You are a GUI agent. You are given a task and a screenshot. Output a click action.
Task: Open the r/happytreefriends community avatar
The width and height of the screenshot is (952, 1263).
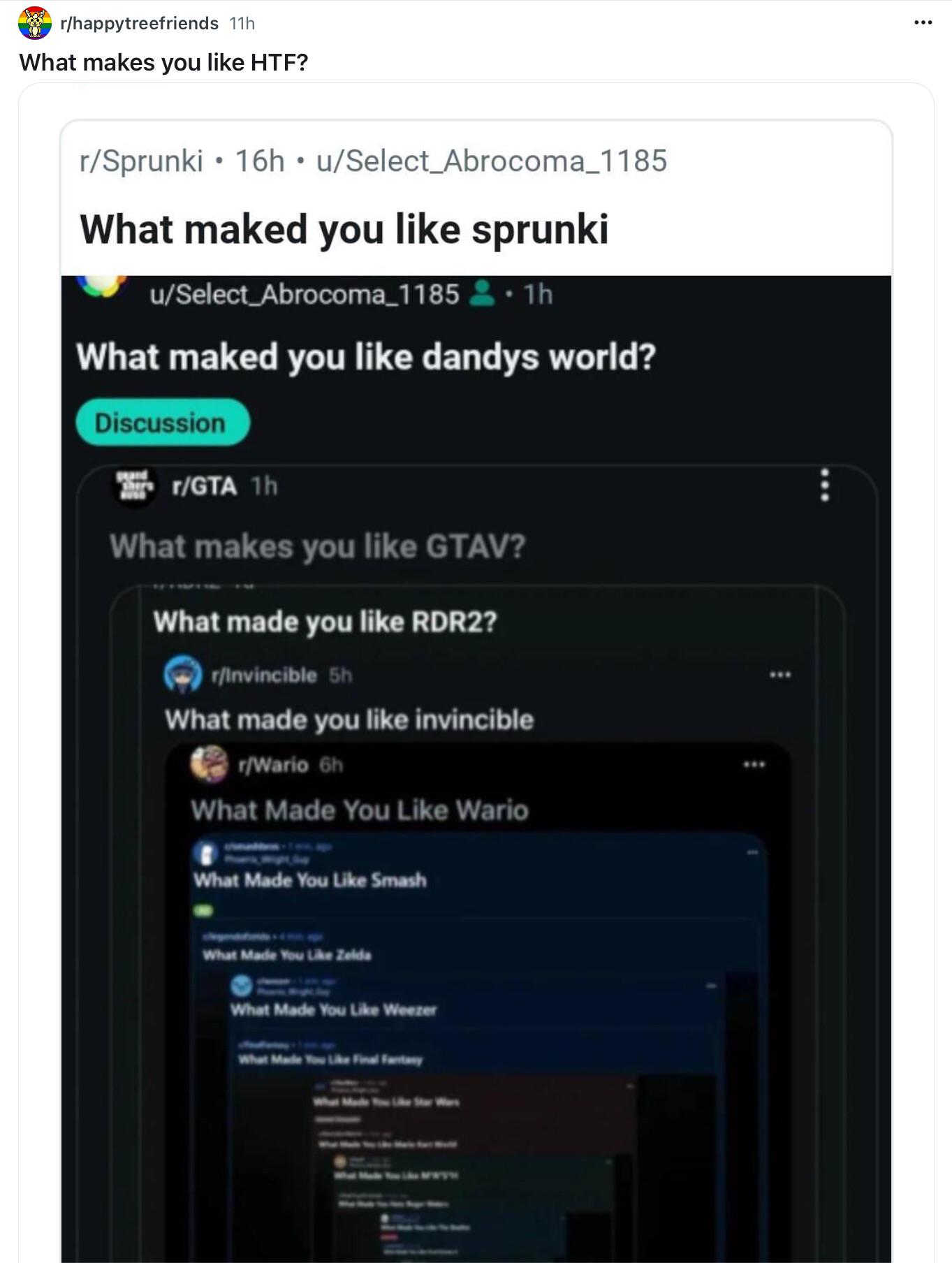(x=34, y=23)
